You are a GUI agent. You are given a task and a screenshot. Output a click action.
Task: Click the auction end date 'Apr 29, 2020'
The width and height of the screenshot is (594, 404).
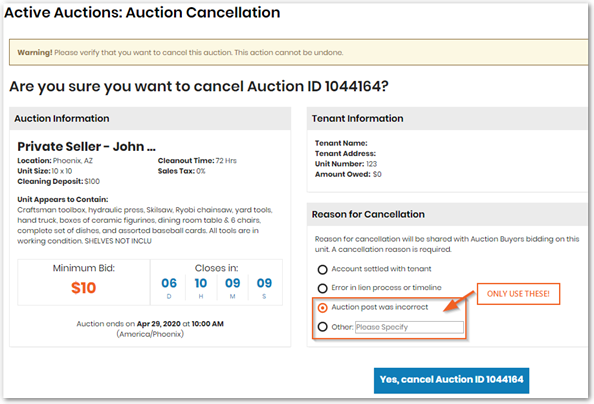[159, 324]
